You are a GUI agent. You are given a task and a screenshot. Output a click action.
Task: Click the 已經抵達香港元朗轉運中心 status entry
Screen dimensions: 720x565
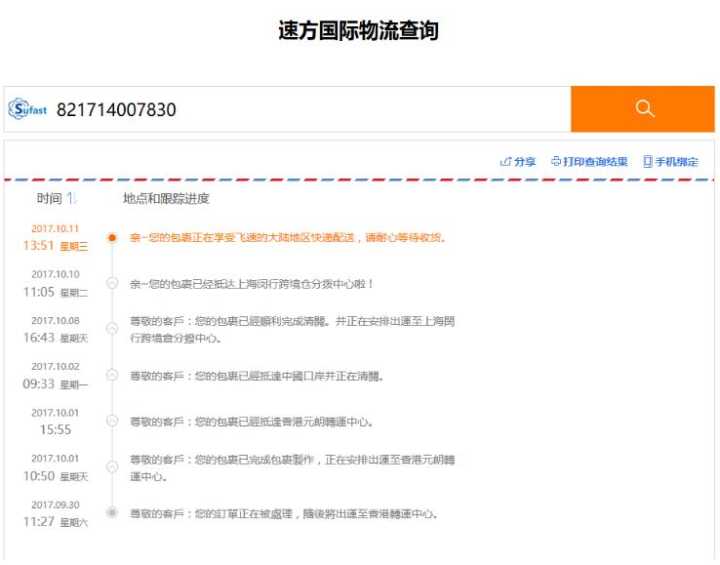click(252, 421)
